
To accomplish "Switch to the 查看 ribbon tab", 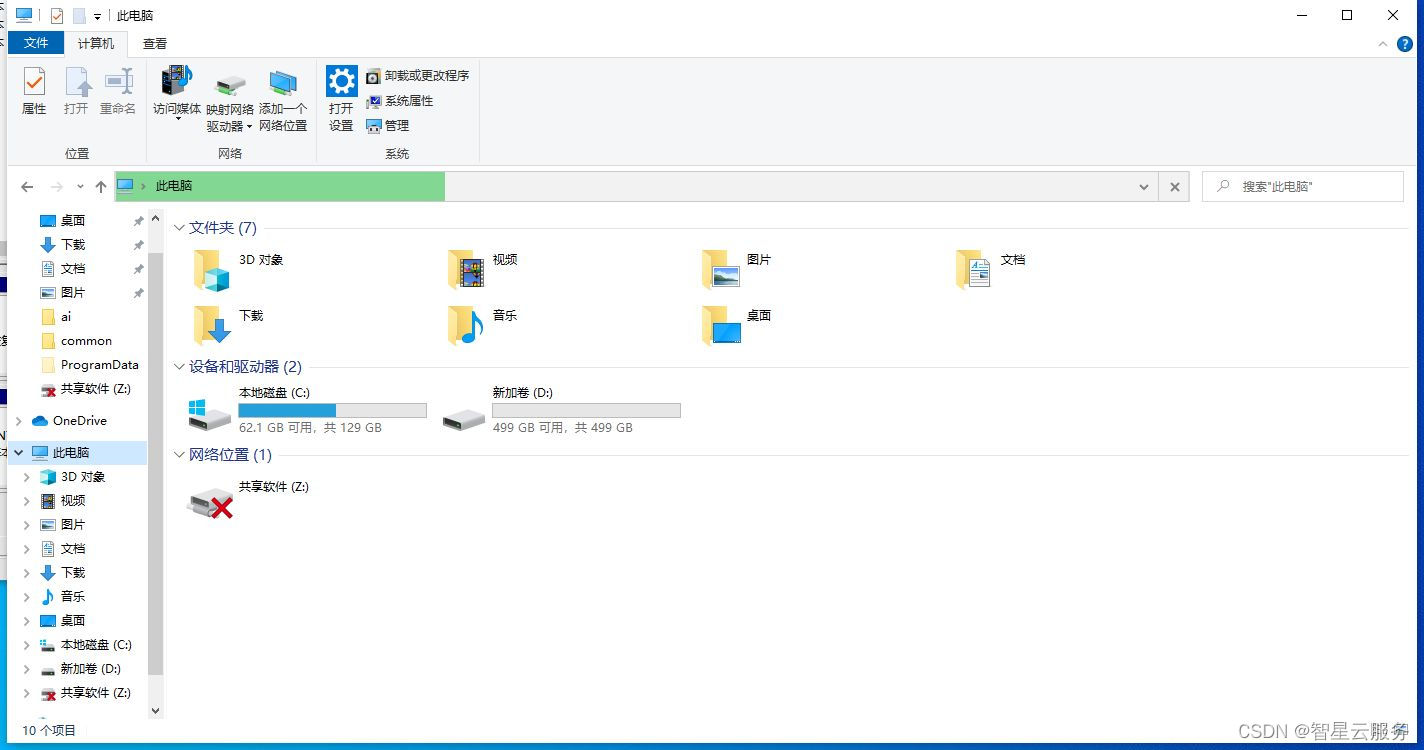I will click(155, 43).
